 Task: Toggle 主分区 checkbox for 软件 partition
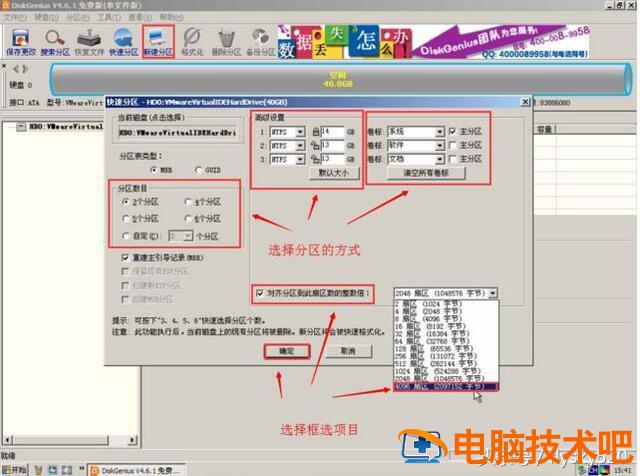point(452,145)
